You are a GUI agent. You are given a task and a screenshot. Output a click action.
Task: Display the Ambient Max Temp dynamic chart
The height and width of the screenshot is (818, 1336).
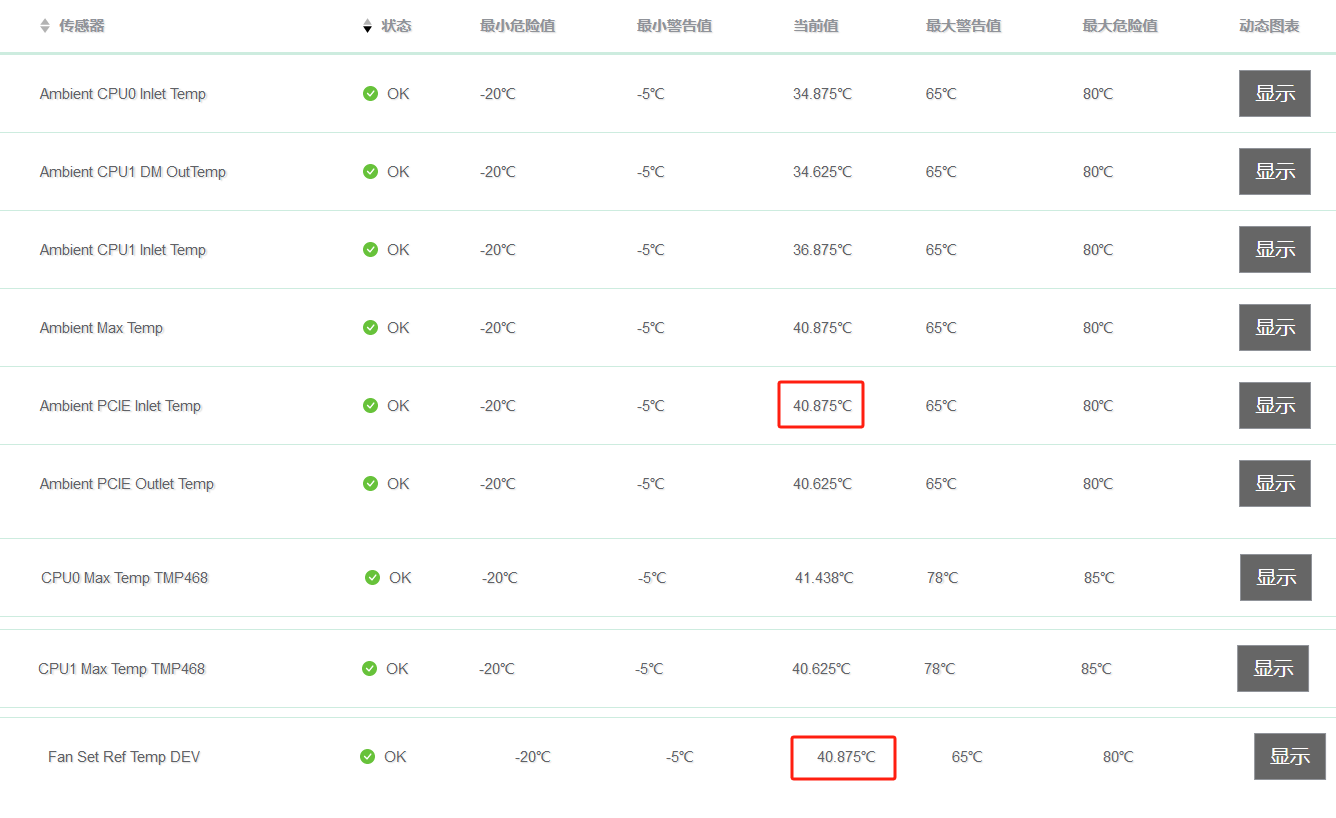coord(1275,328)
